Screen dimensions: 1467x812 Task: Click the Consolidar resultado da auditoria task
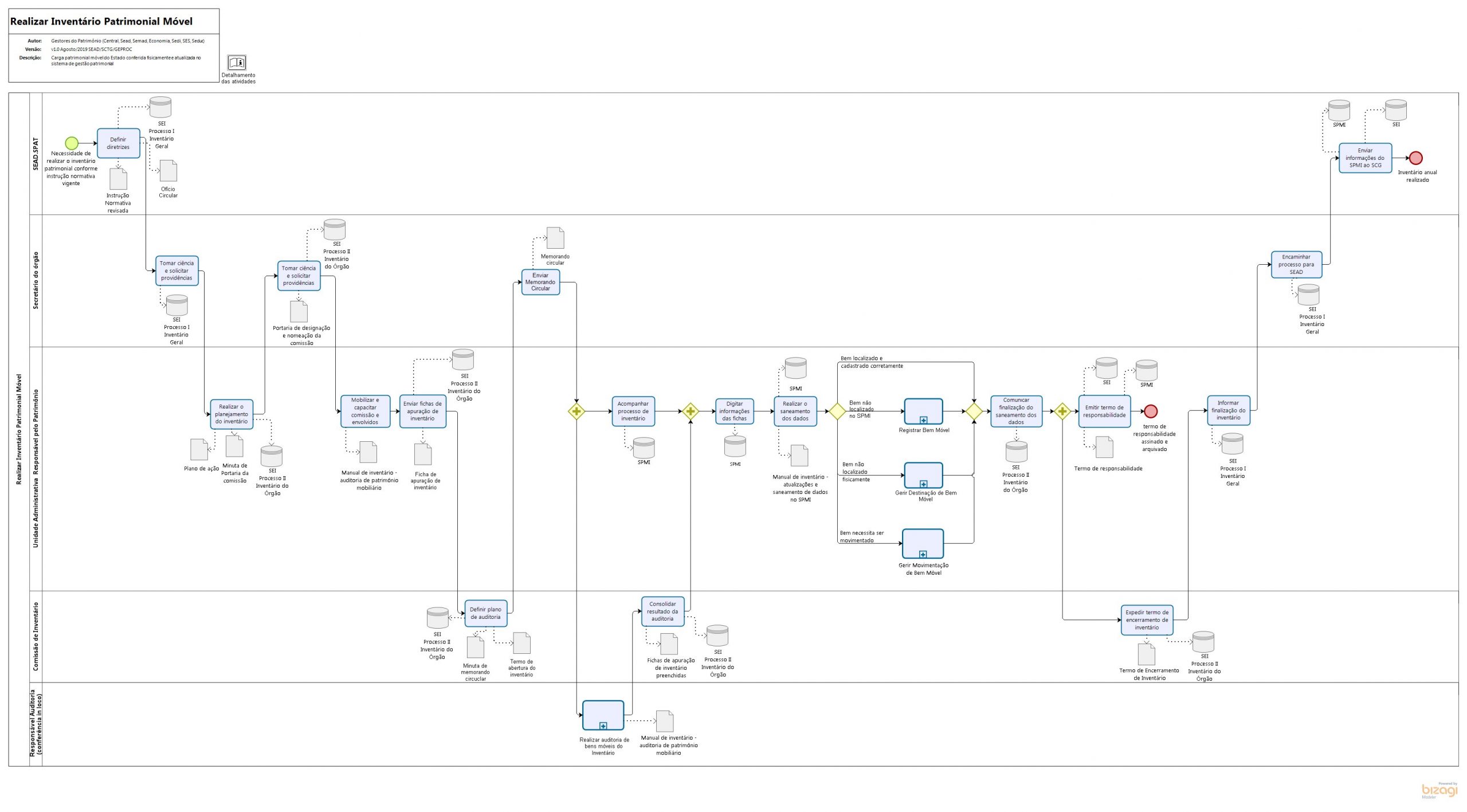tap(662, 611)
